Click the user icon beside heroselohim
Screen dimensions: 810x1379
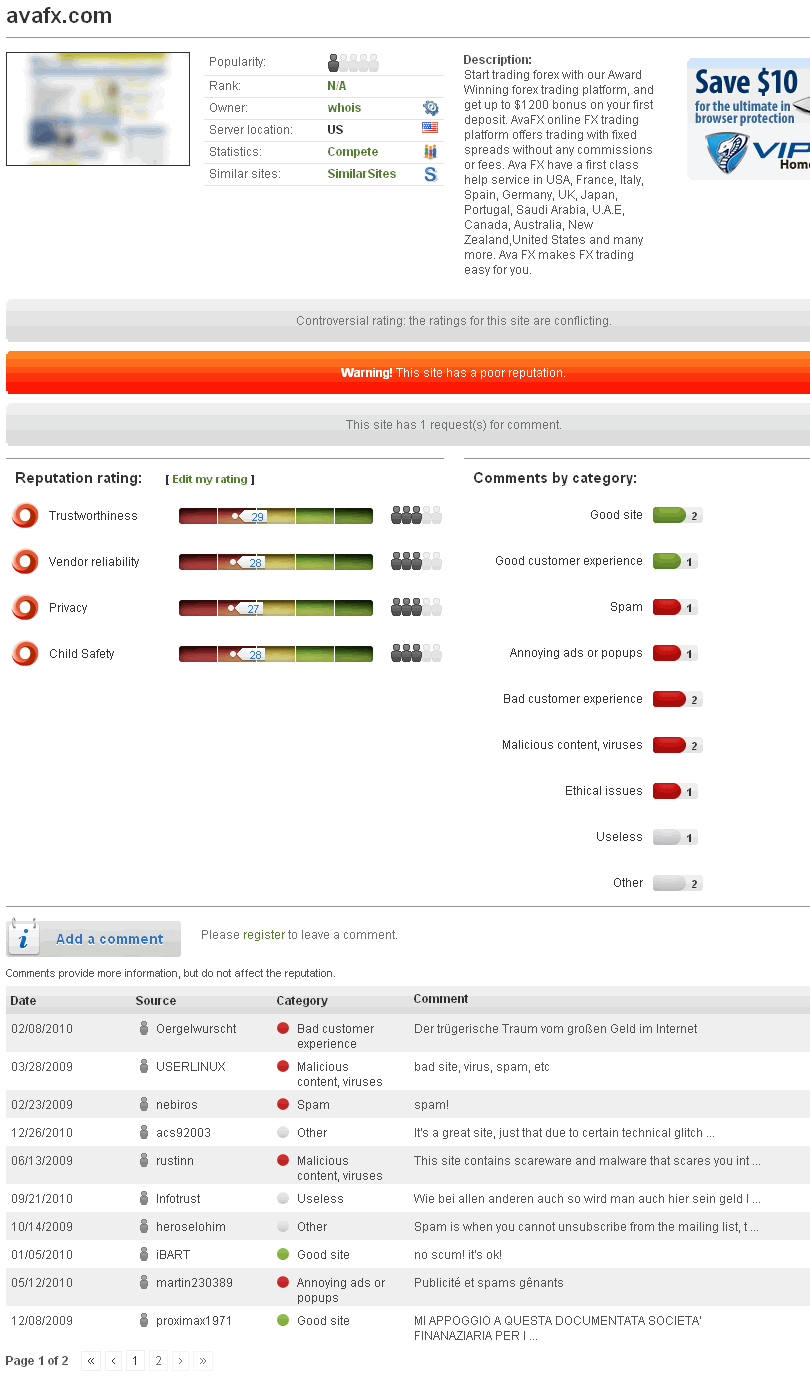(x=144, y=1226)
